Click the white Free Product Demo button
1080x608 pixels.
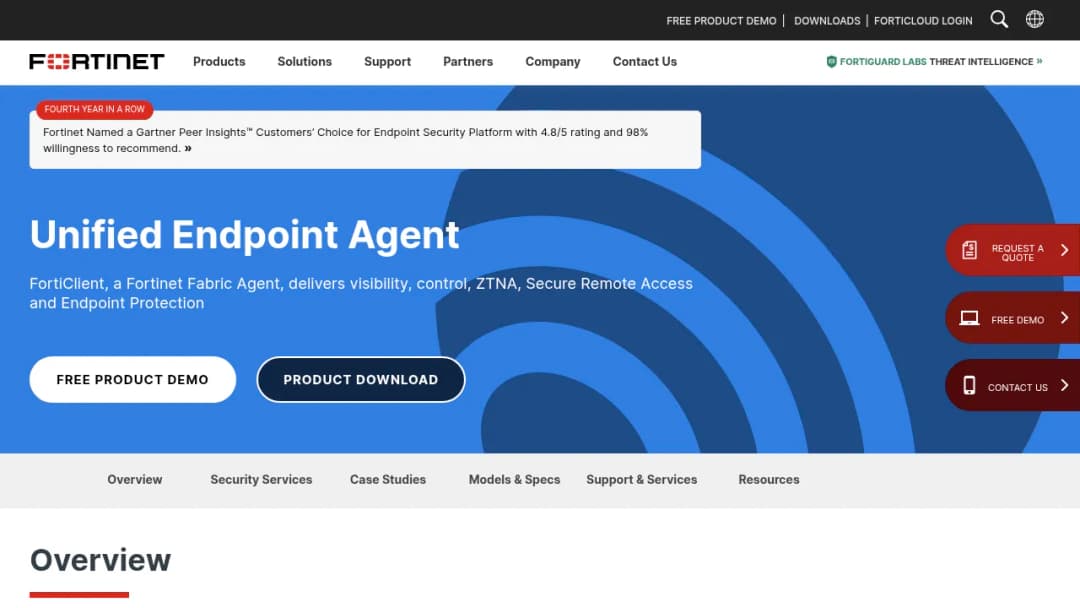[132, 379]
